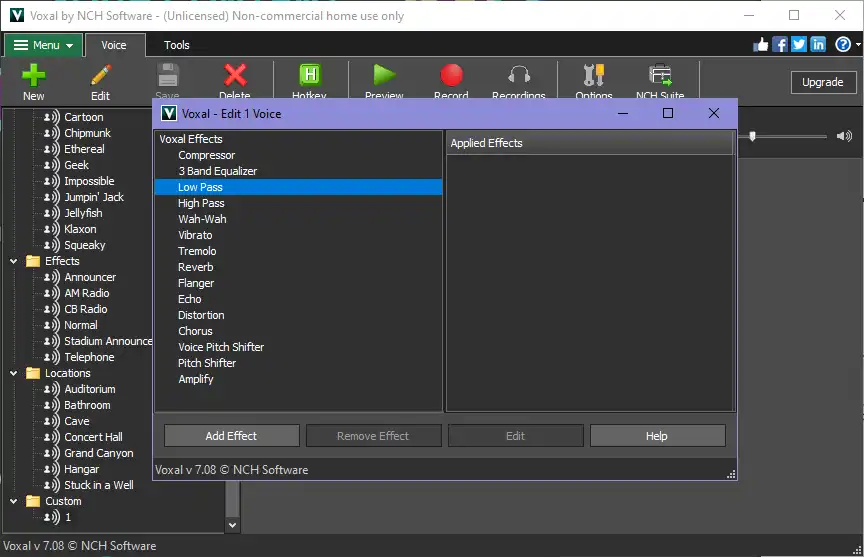This screenshot has height=557, width=864.
Task: Open the Hotkey toolbar icon
Action: tap(310, 75)
